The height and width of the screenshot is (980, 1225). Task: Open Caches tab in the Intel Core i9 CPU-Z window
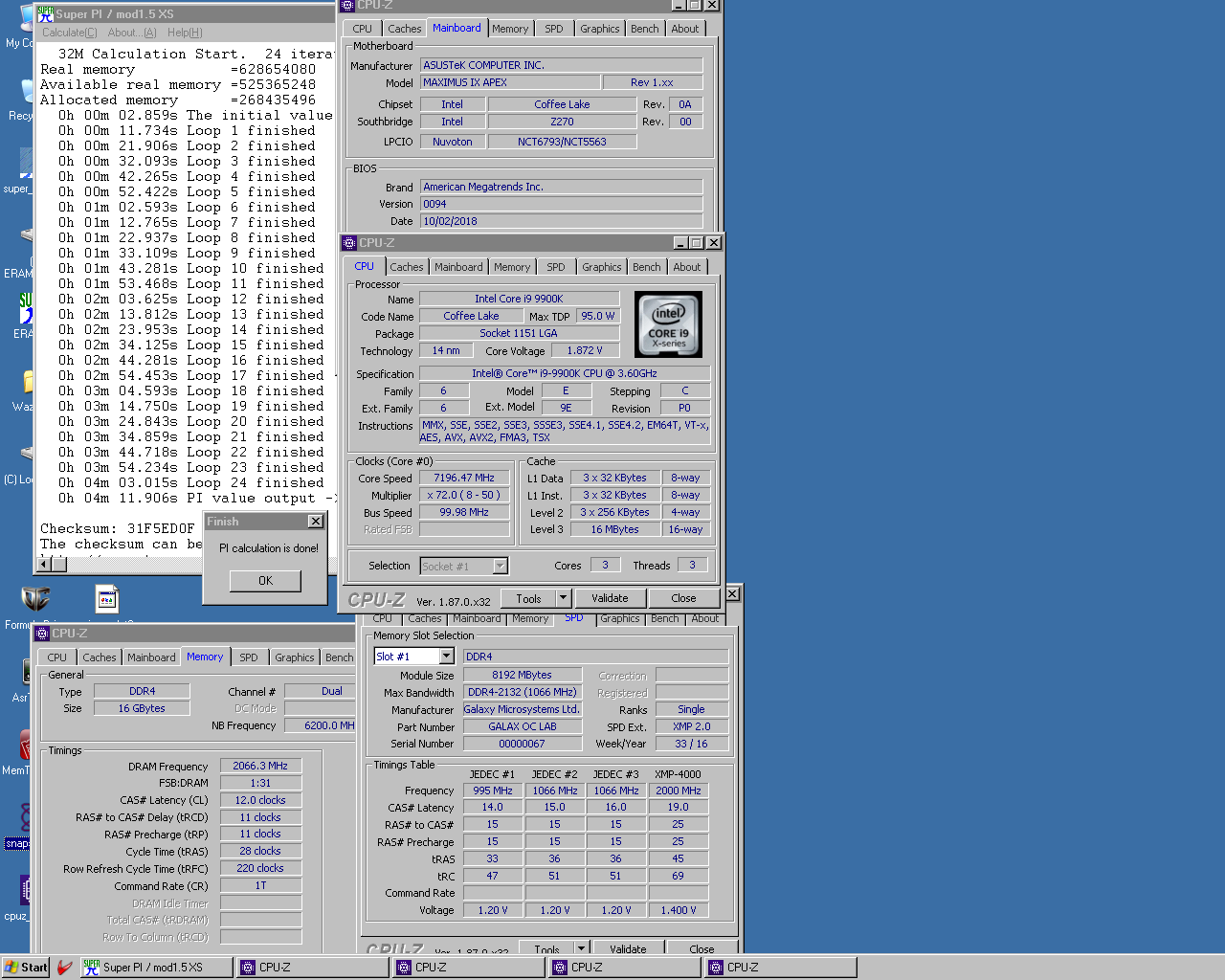point(407,267)
